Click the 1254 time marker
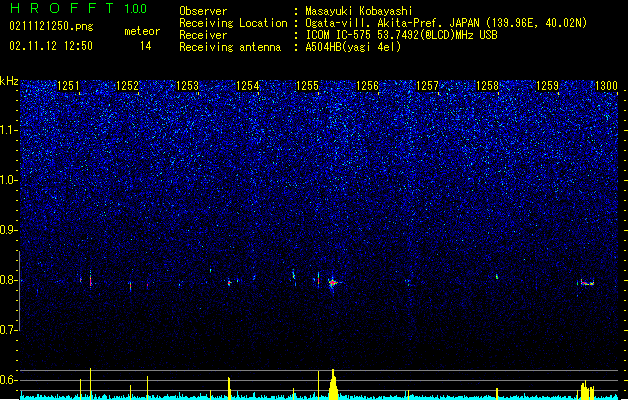The width and height of the screenshot is (629, 400). tap(248, 86)
